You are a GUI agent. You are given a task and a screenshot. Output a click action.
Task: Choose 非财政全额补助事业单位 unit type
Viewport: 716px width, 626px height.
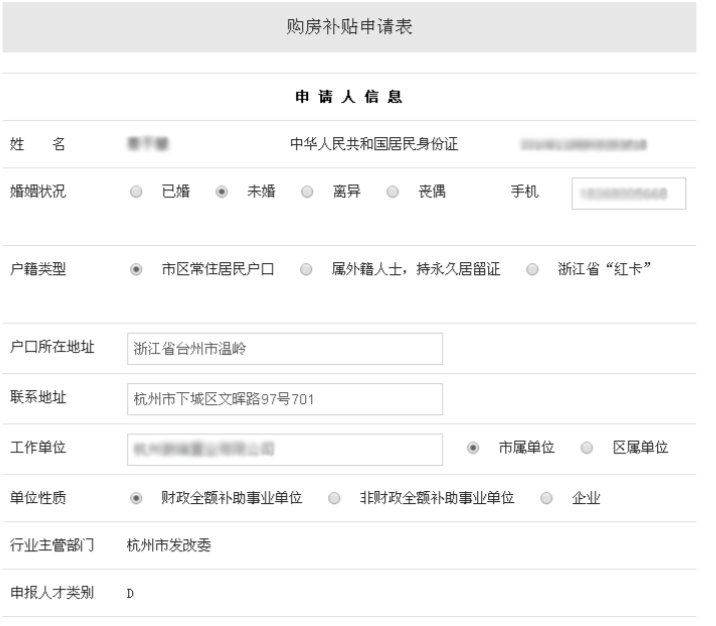[x=334, y=498]
